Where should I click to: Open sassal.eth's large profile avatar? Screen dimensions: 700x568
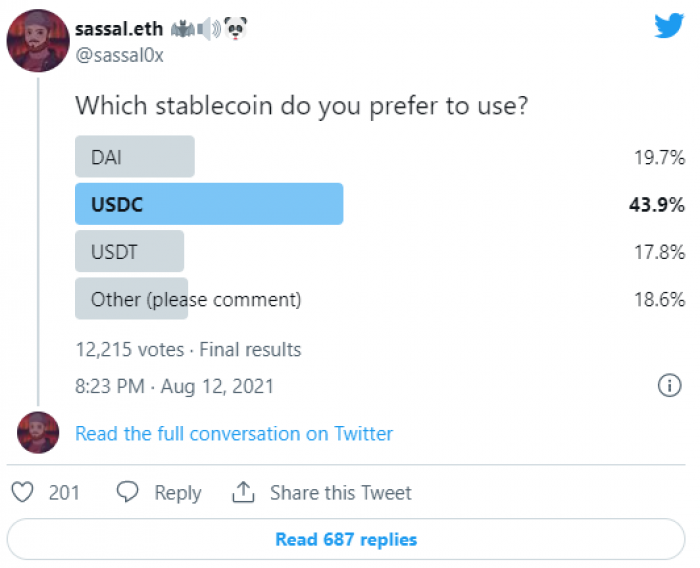click(38, 41)
